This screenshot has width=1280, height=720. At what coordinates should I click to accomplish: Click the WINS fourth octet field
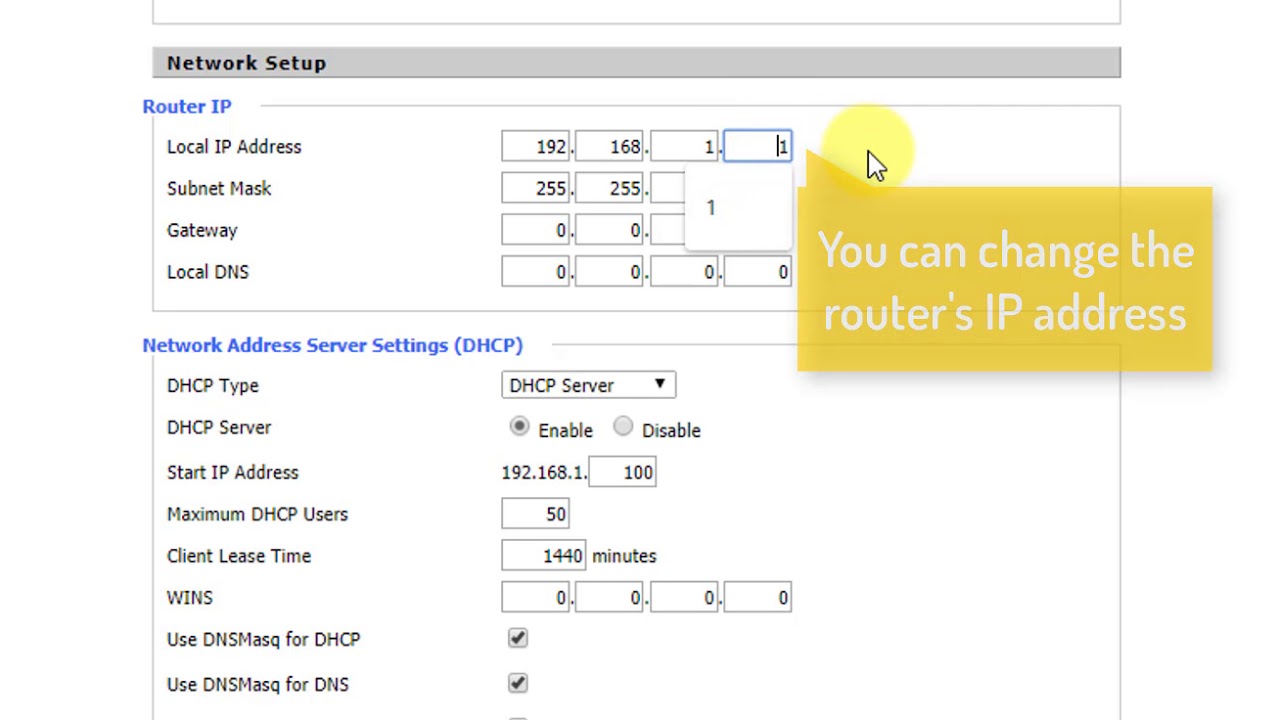pos(758,598)
